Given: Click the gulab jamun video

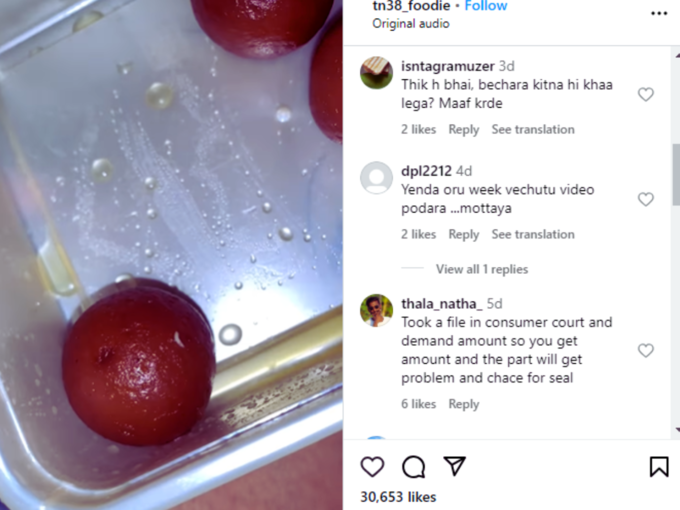Looking at the screenshot, I should (171, 255).
